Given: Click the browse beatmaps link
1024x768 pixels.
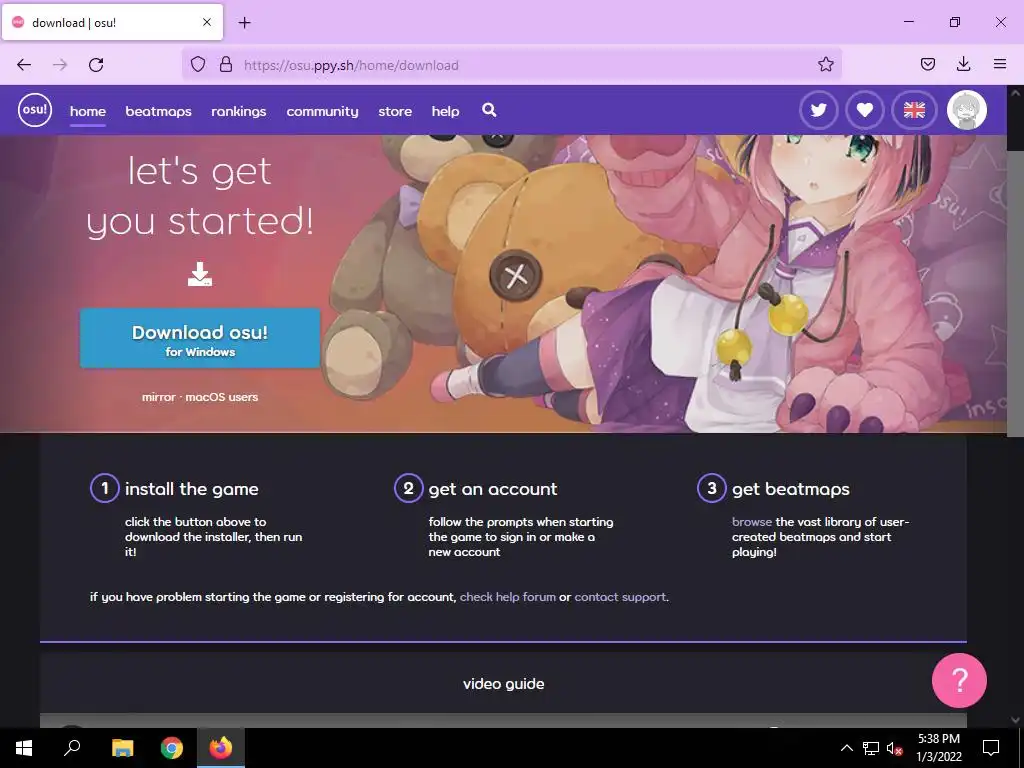Looking at the screenshot, I should click(752, 522).
